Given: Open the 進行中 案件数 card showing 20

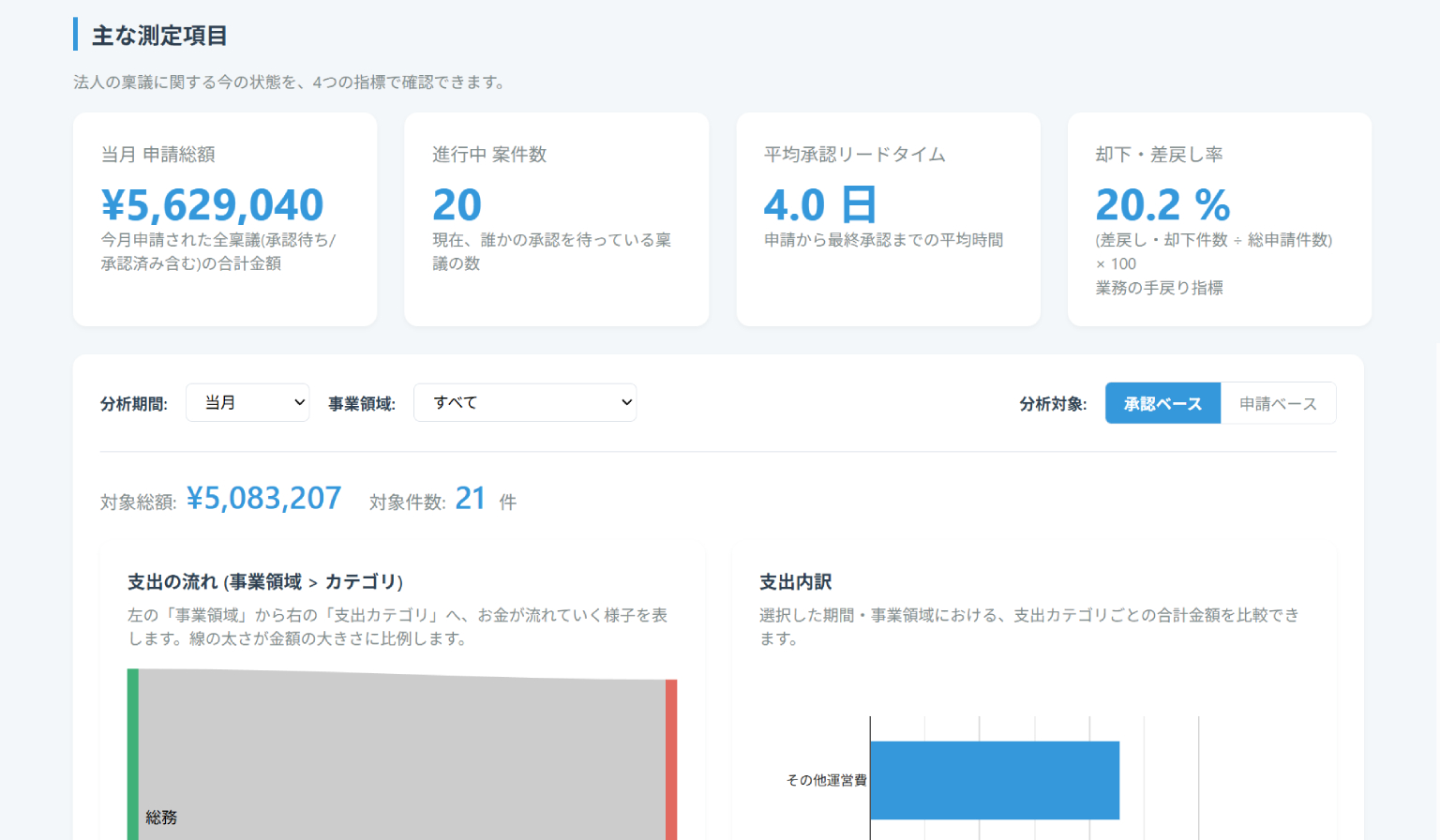Looking at the screenshot, I should coord(556,218).
